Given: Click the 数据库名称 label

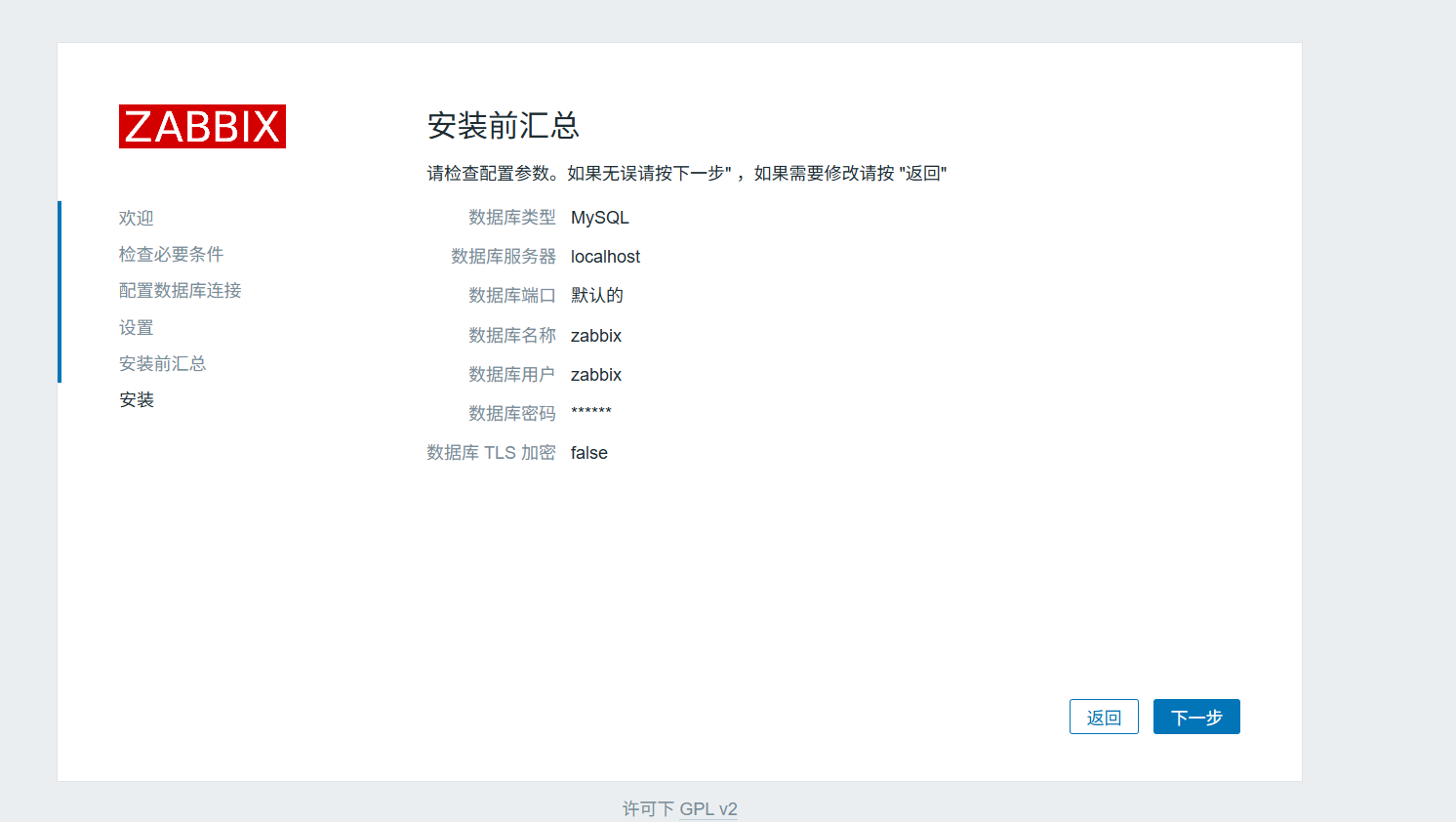Looking at the screenshot, I should point(512,336).
